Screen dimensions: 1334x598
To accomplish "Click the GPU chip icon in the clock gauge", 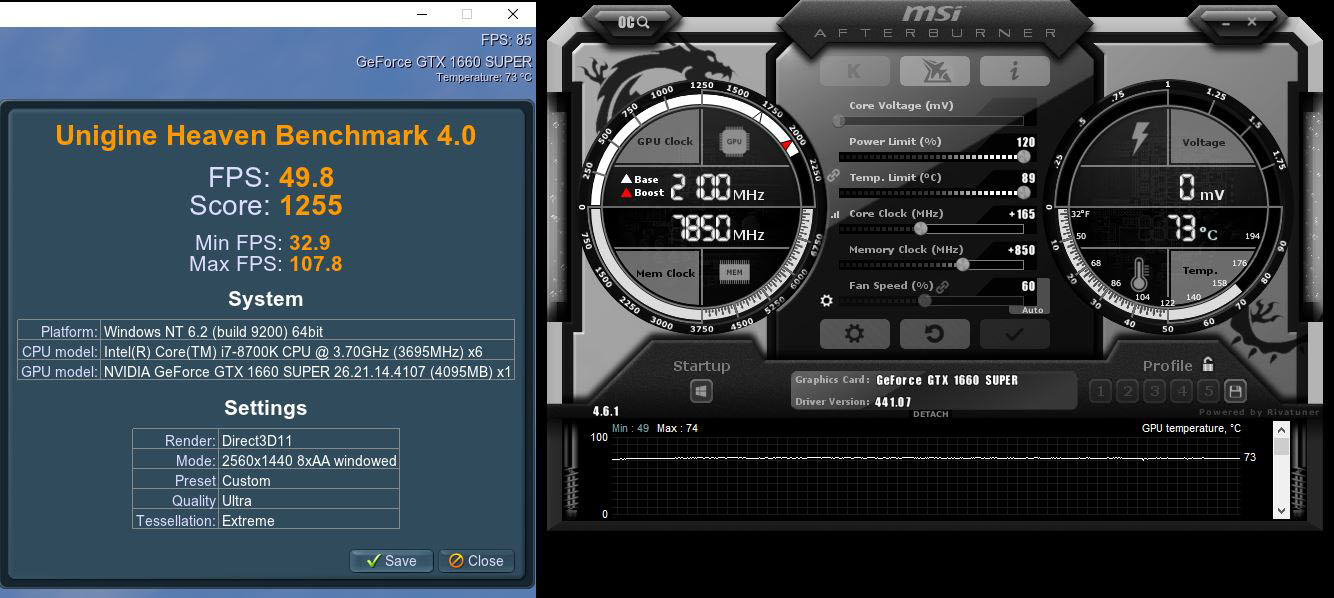I will tap(734, 142).
